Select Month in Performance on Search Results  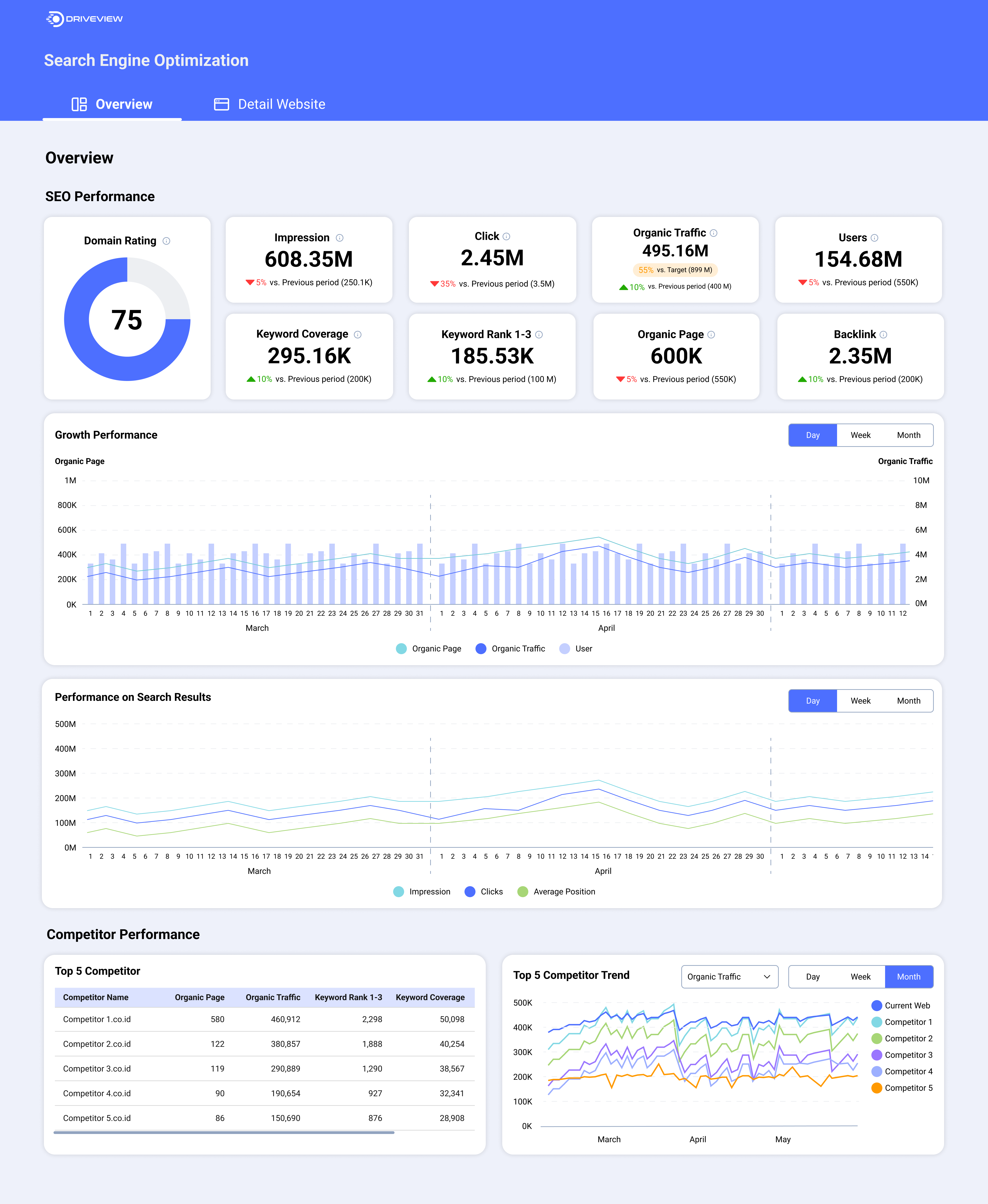coord(908,701)
